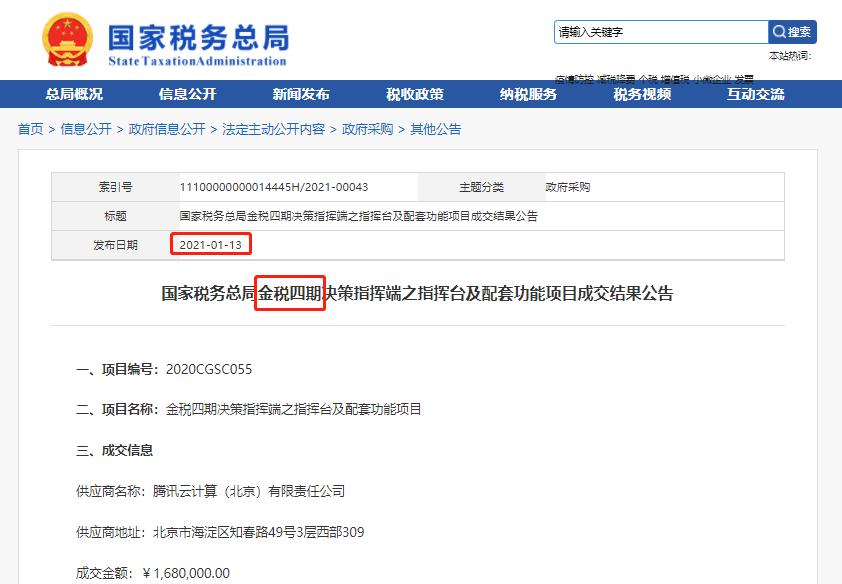Open the 信息公开 navigation menu
842x584 pixels.
pos(189,93)
